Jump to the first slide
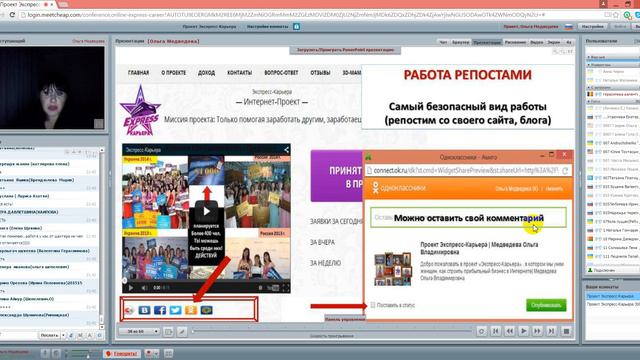This screenshot has height=360, width=640. [x=496, y=331]
